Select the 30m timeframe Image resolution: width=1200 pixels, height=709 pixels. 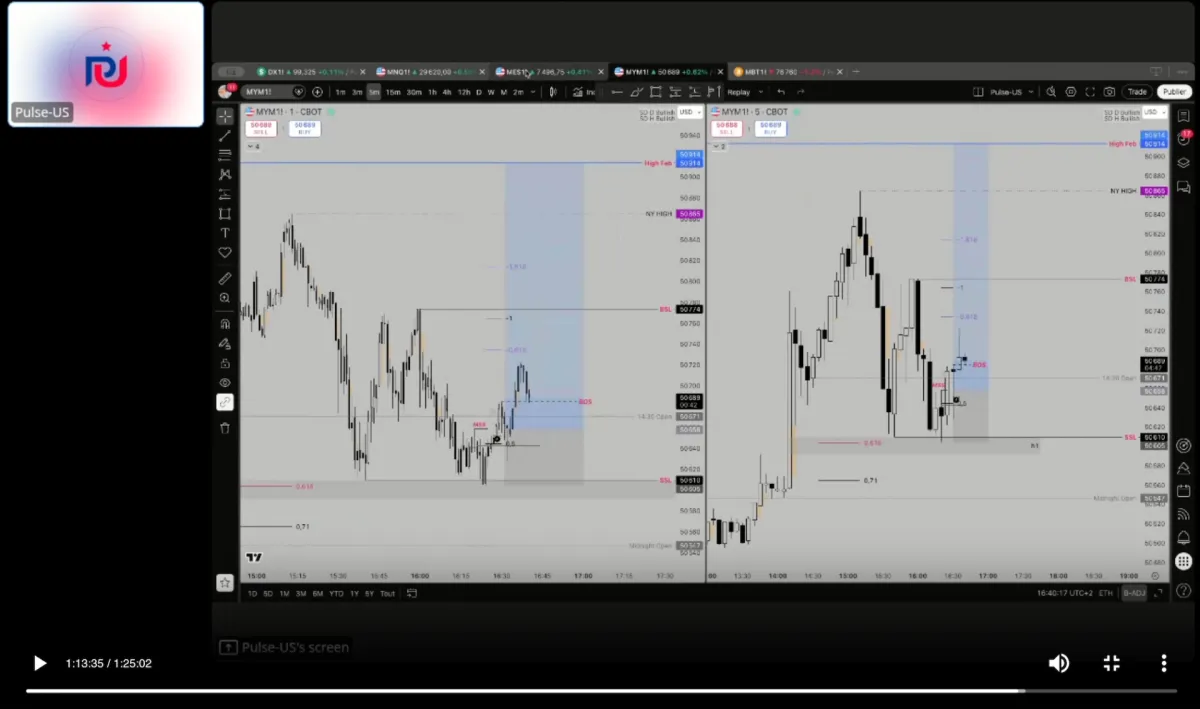coord(414,92)
